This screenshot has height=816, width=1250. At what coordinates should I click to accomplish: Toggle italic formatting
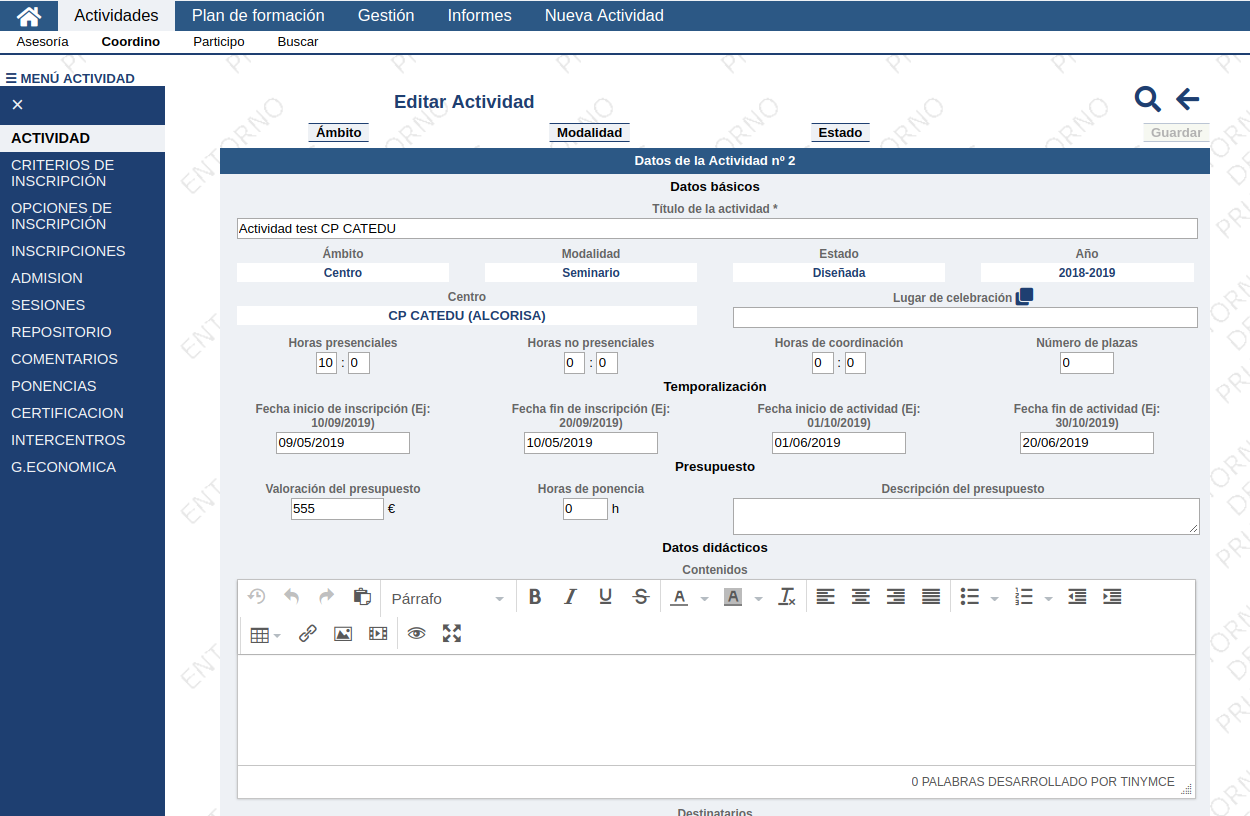point(570,597)
